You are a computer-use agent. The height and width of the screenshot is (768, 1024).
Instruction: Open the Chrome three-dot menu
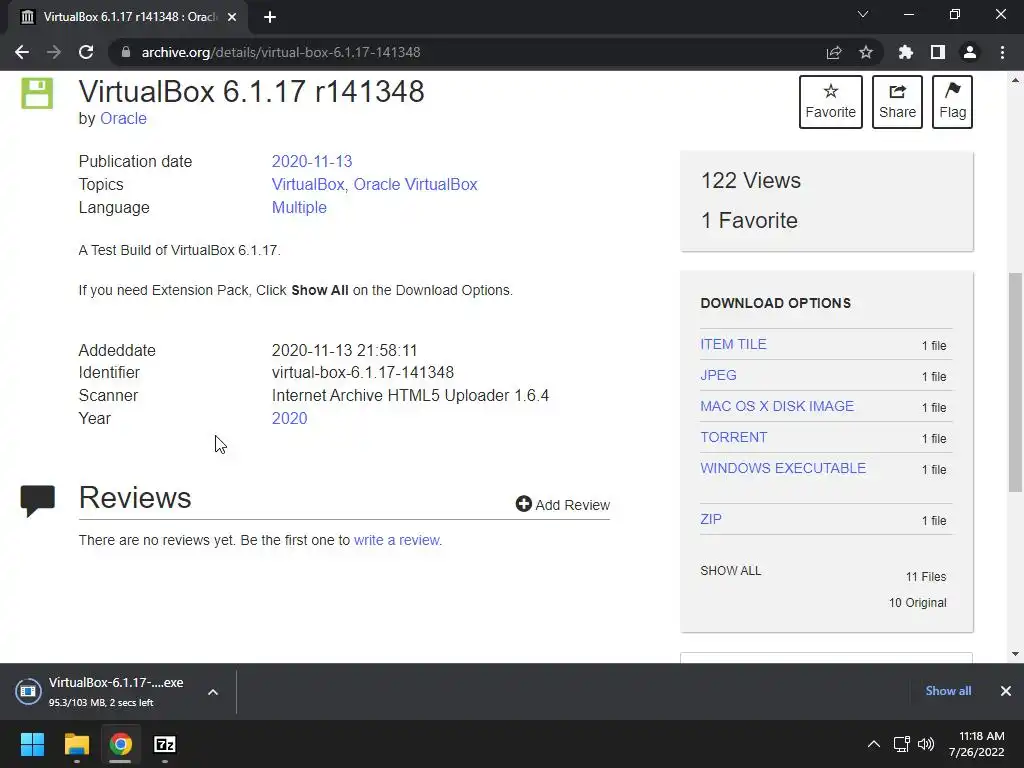click(x=1002, y=52)
